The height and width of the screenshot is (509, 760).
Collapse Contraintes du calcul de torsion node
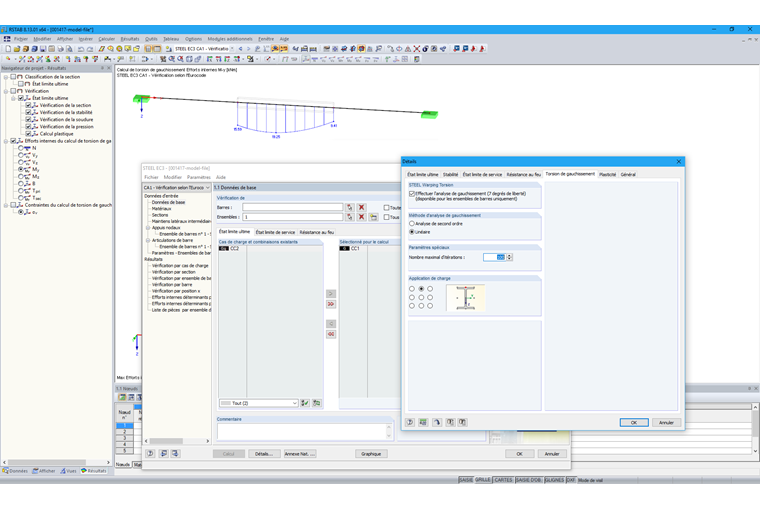point(6,205)
